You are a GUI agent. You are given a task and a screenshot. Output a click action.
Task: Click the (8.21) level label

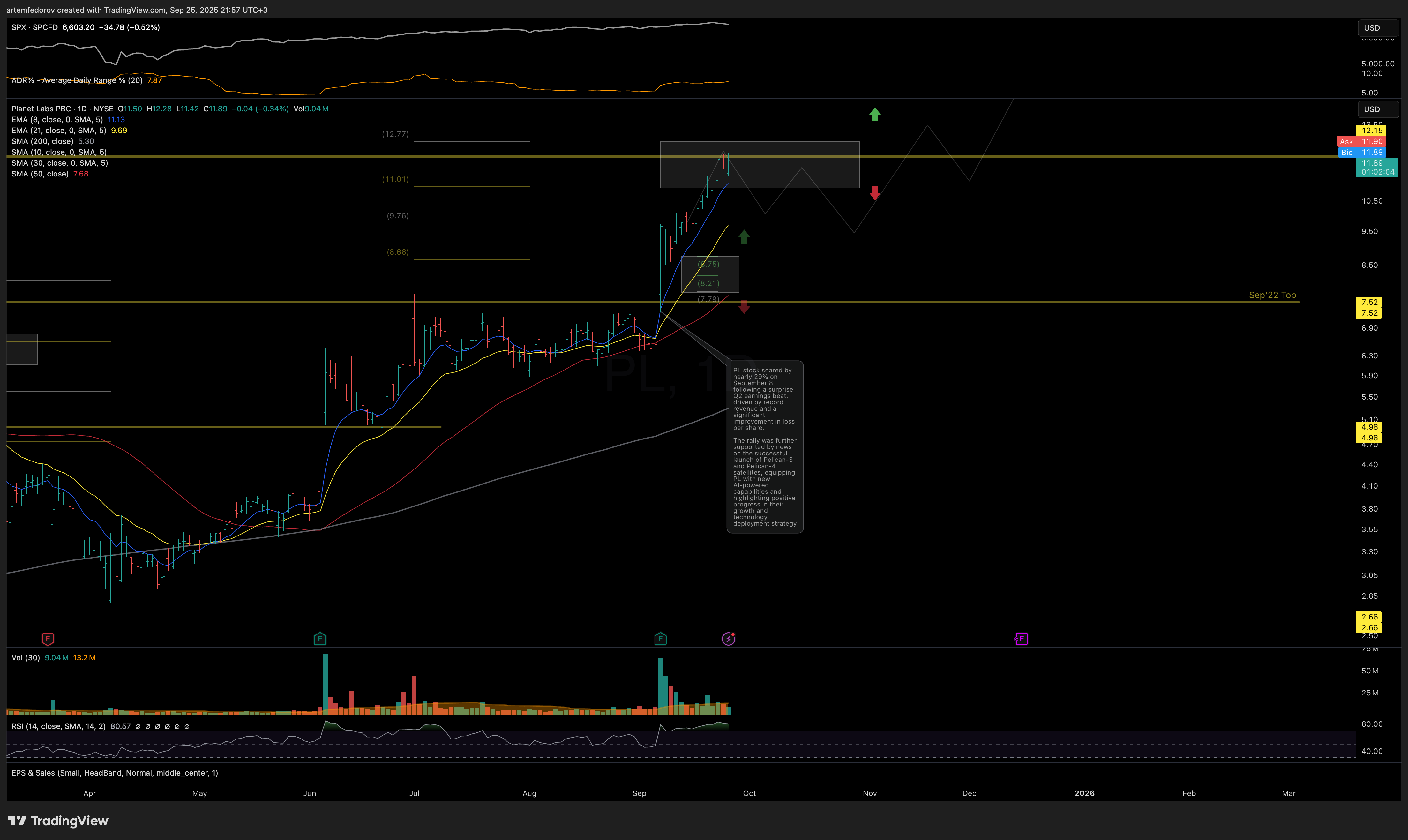708,283
